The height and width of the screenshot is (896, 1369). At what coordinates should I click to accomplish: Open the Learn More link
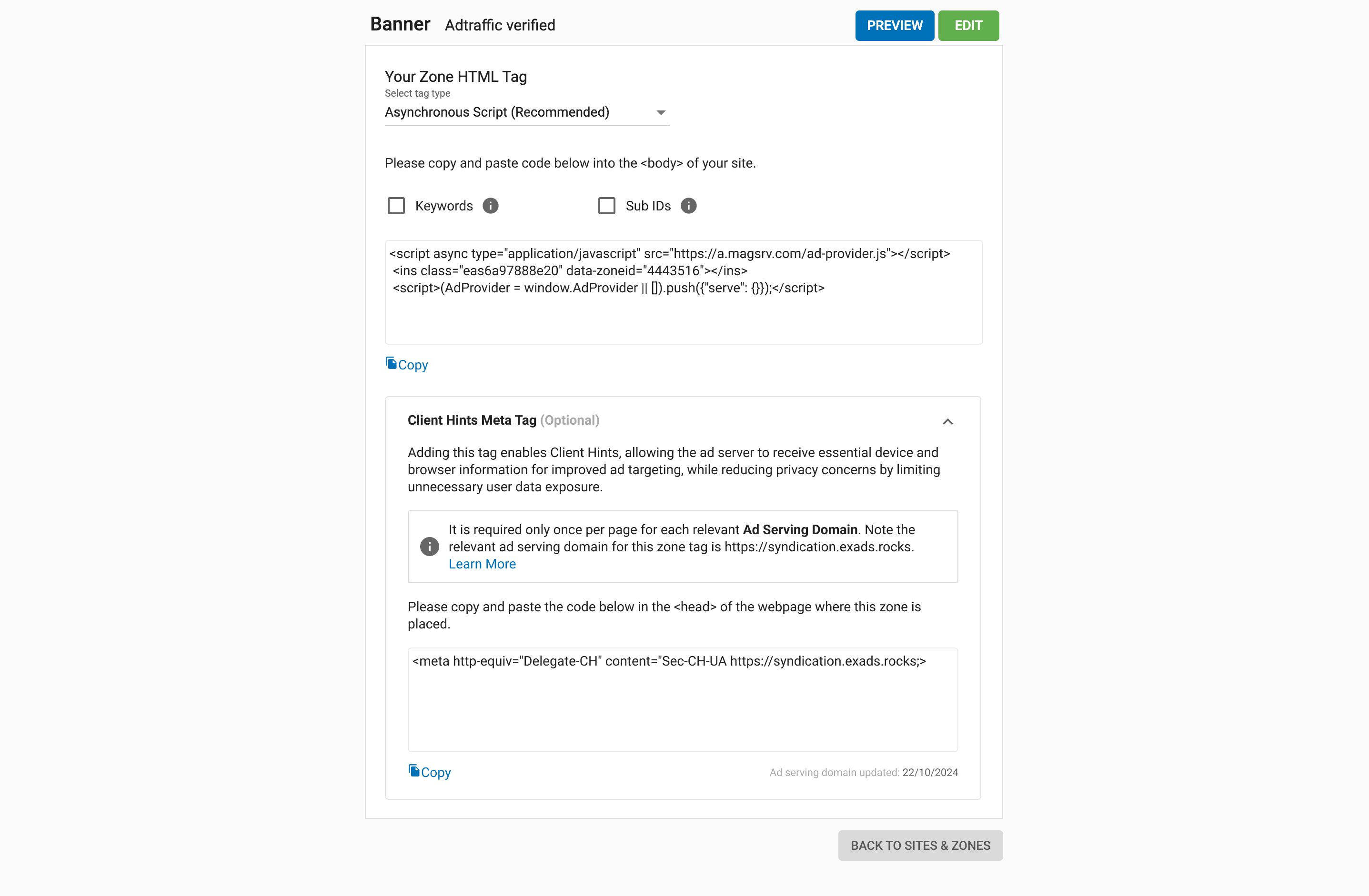482,564
